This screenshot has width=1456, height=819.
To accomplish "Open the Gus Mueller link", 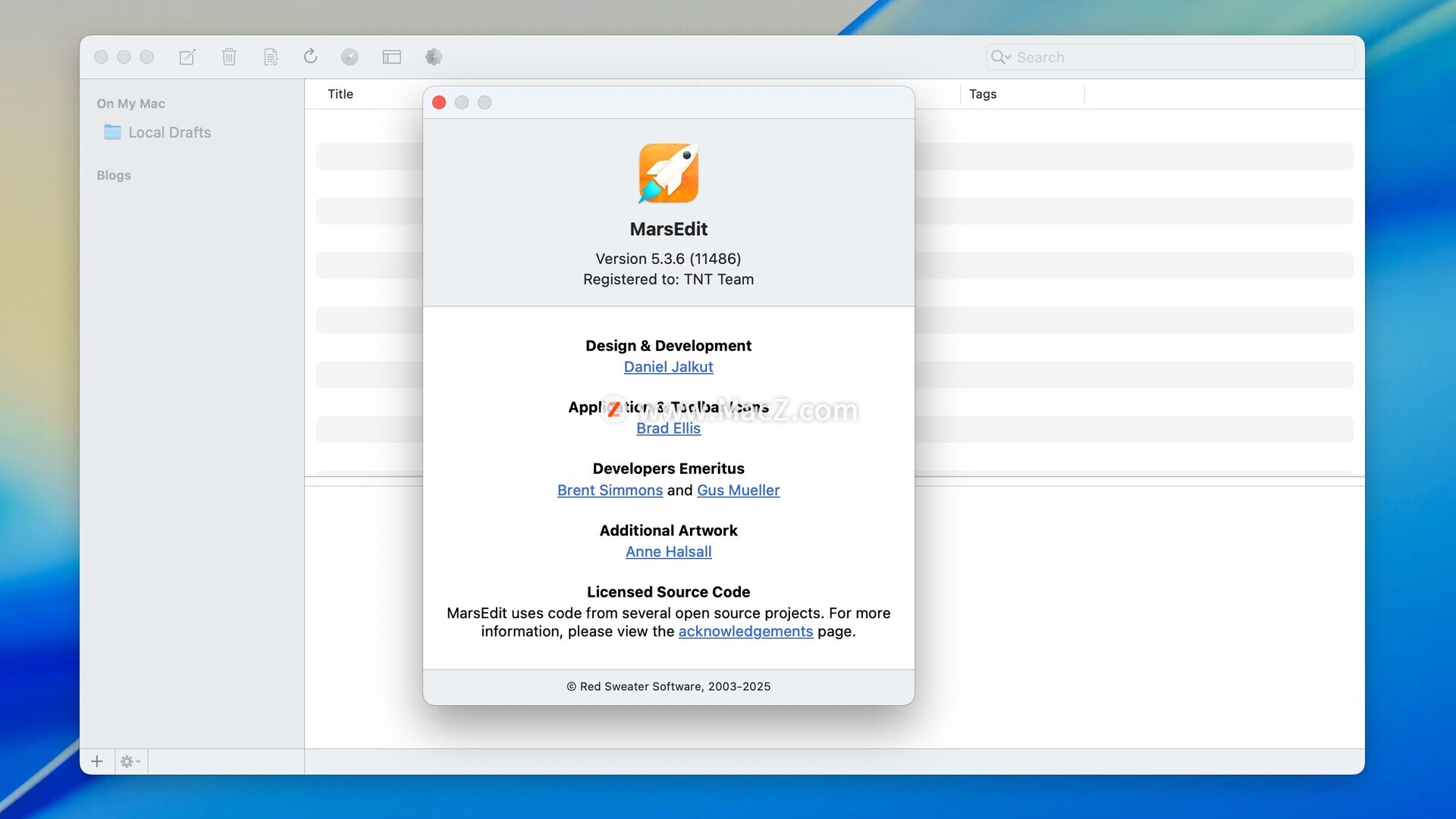I will coord(738,491).
